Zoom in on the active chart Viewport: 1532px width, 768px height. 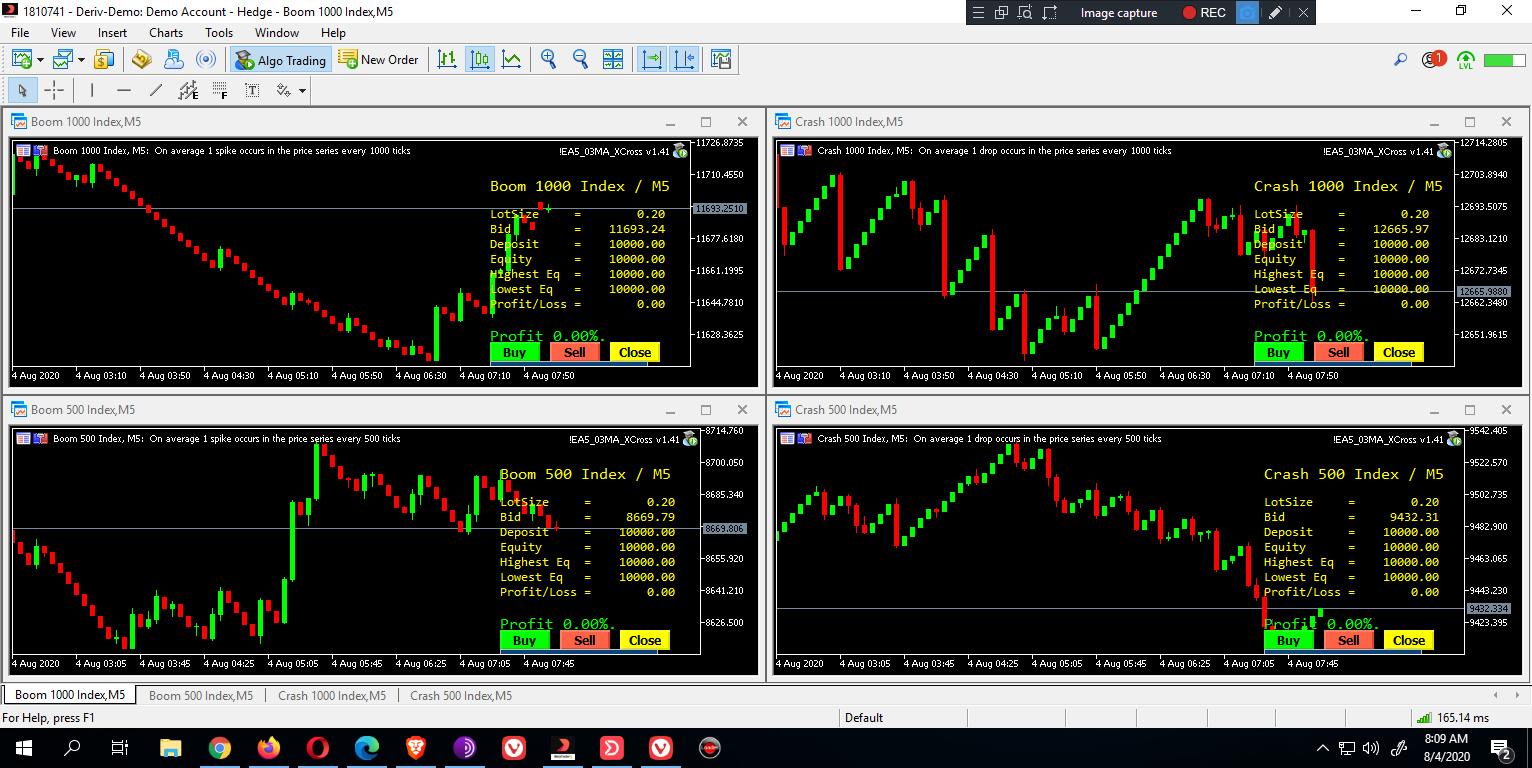coord(548,59)
